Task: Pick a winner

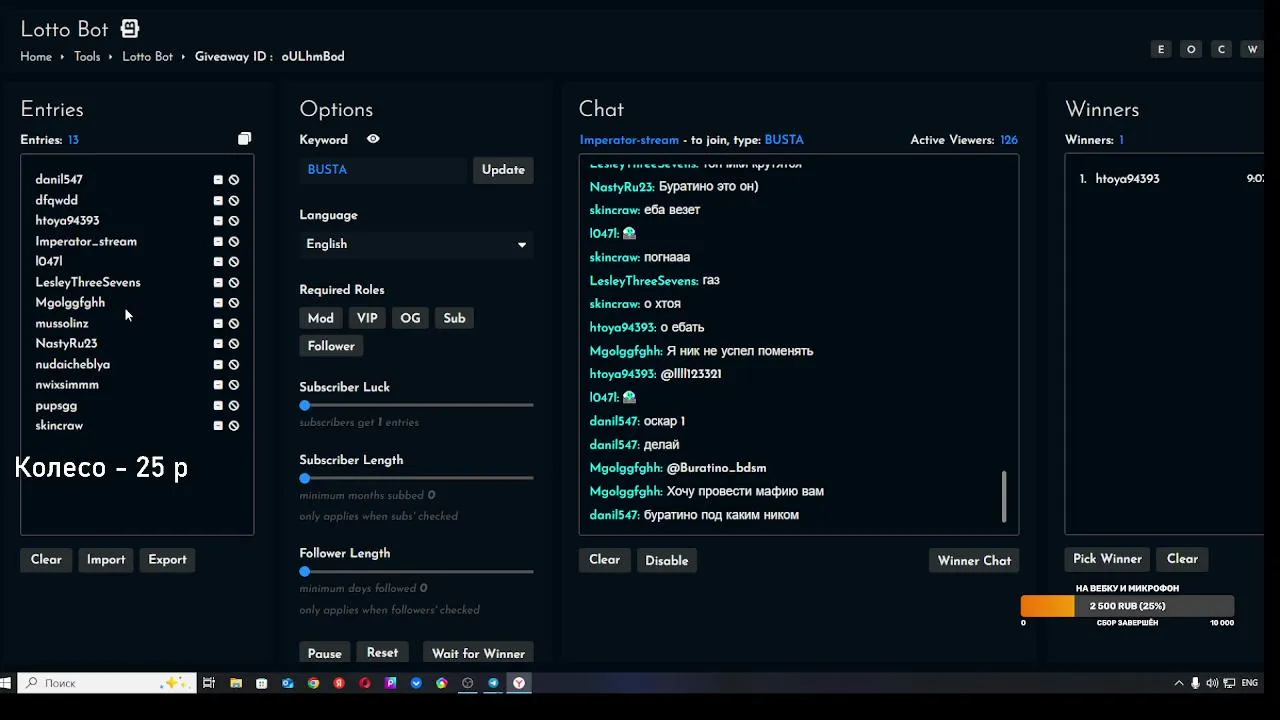Action: tap(1107, 559)
